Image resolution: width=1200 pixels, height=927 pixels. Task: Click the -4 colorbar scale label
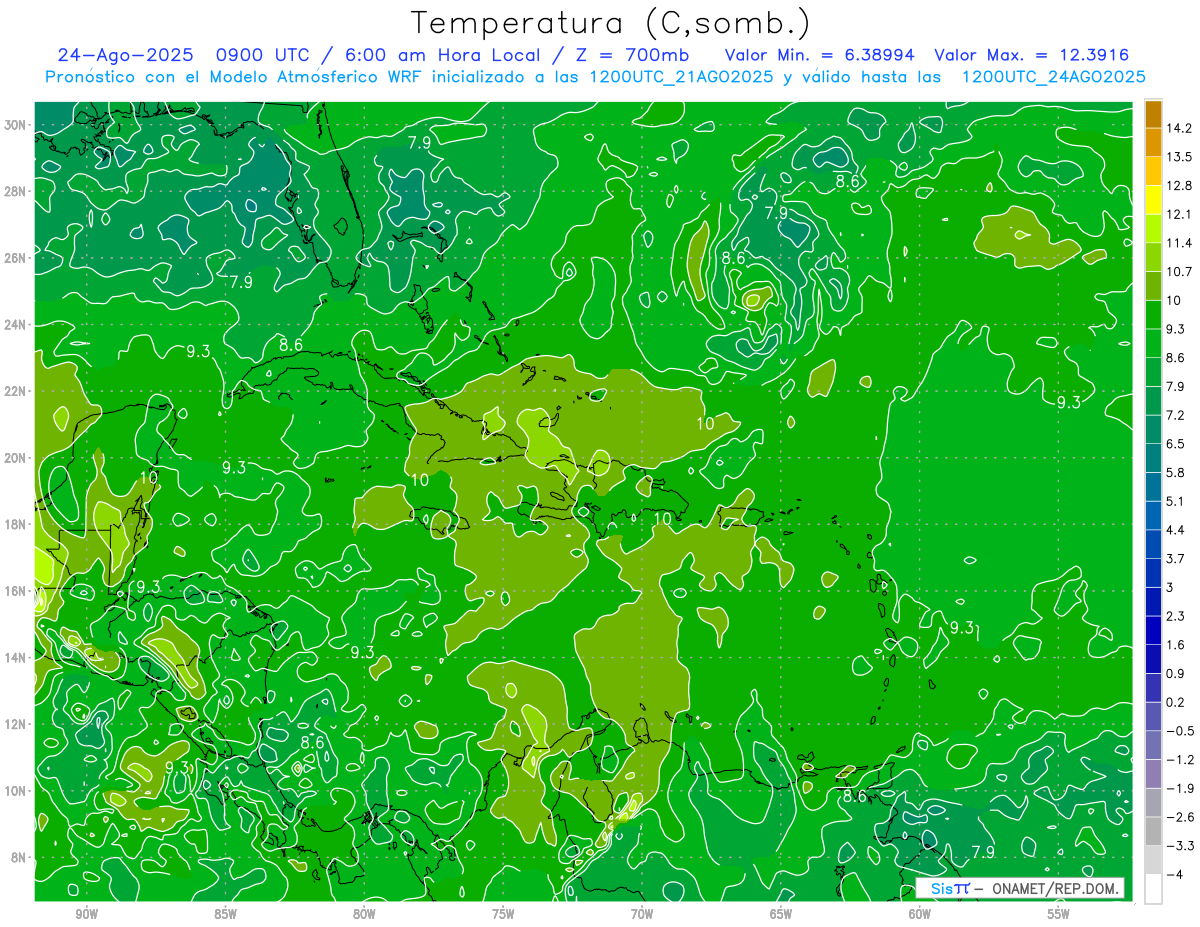1174,875
